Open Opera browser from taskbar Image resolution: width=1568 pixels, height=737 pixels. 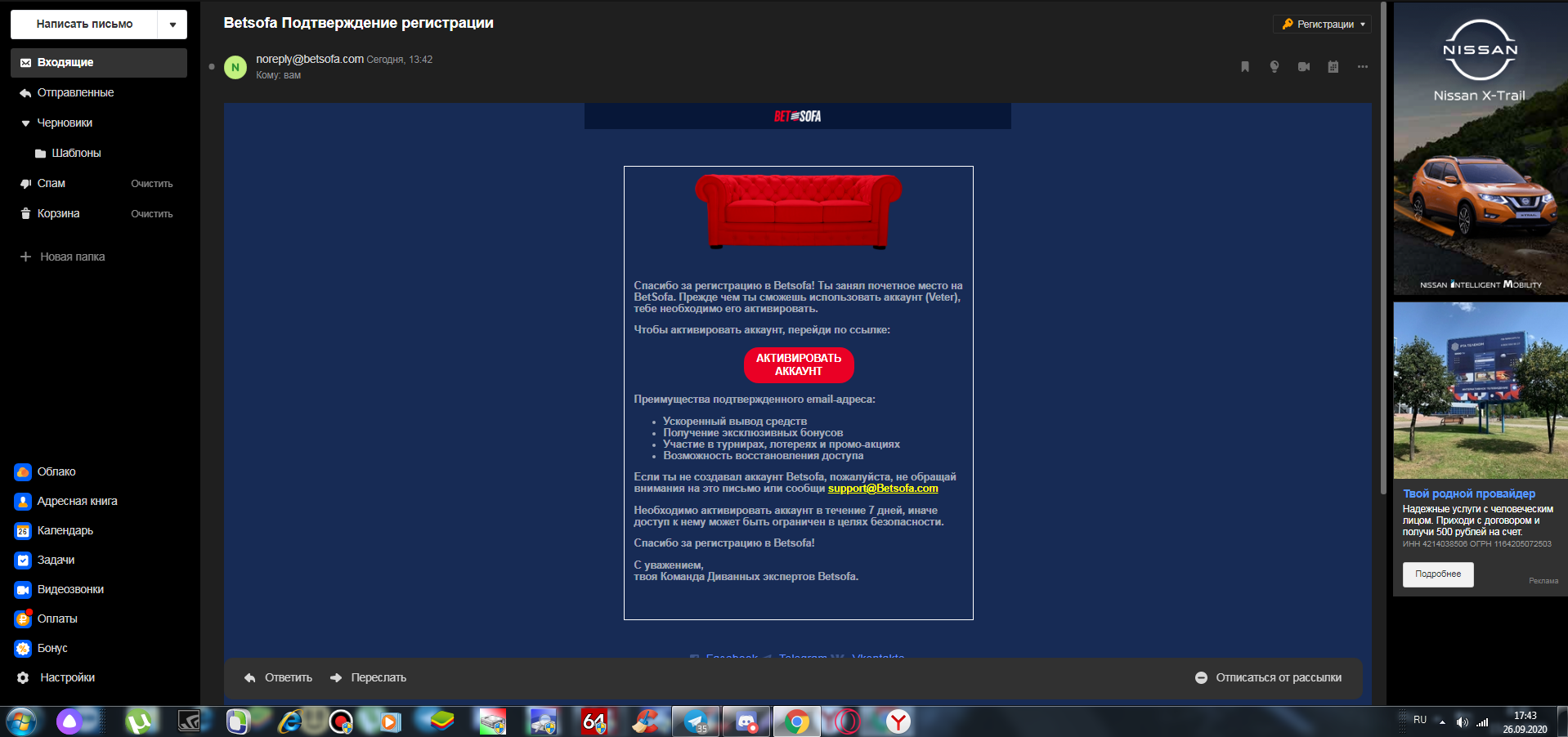tap(848, 721)
